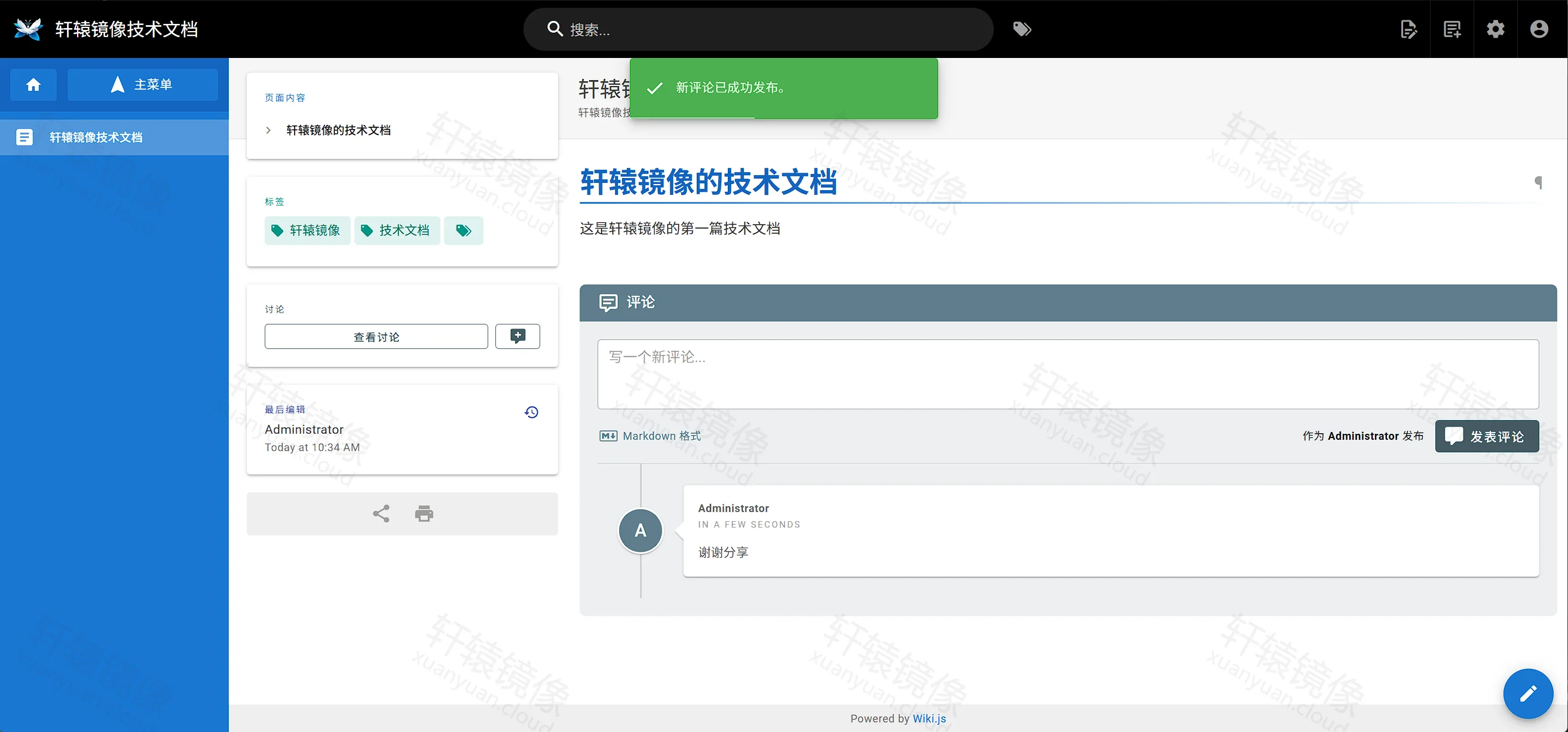
Task: Open page actions icon in header
Action: pyautogui.click(x=1408, y=29)
